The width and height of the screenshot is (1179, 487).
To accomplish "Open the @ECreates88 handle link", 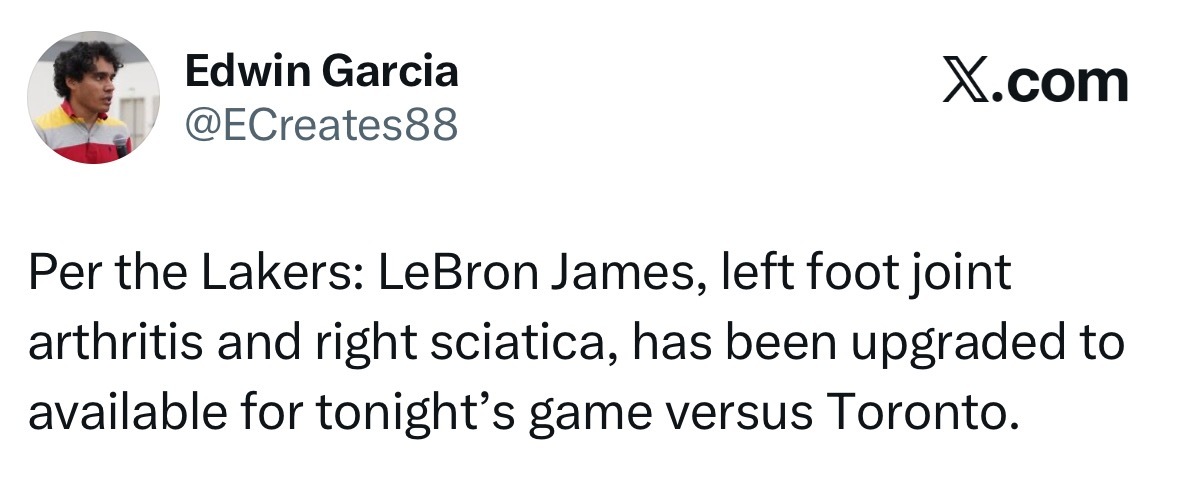I will pyautogui.click(x=321, y=124).
